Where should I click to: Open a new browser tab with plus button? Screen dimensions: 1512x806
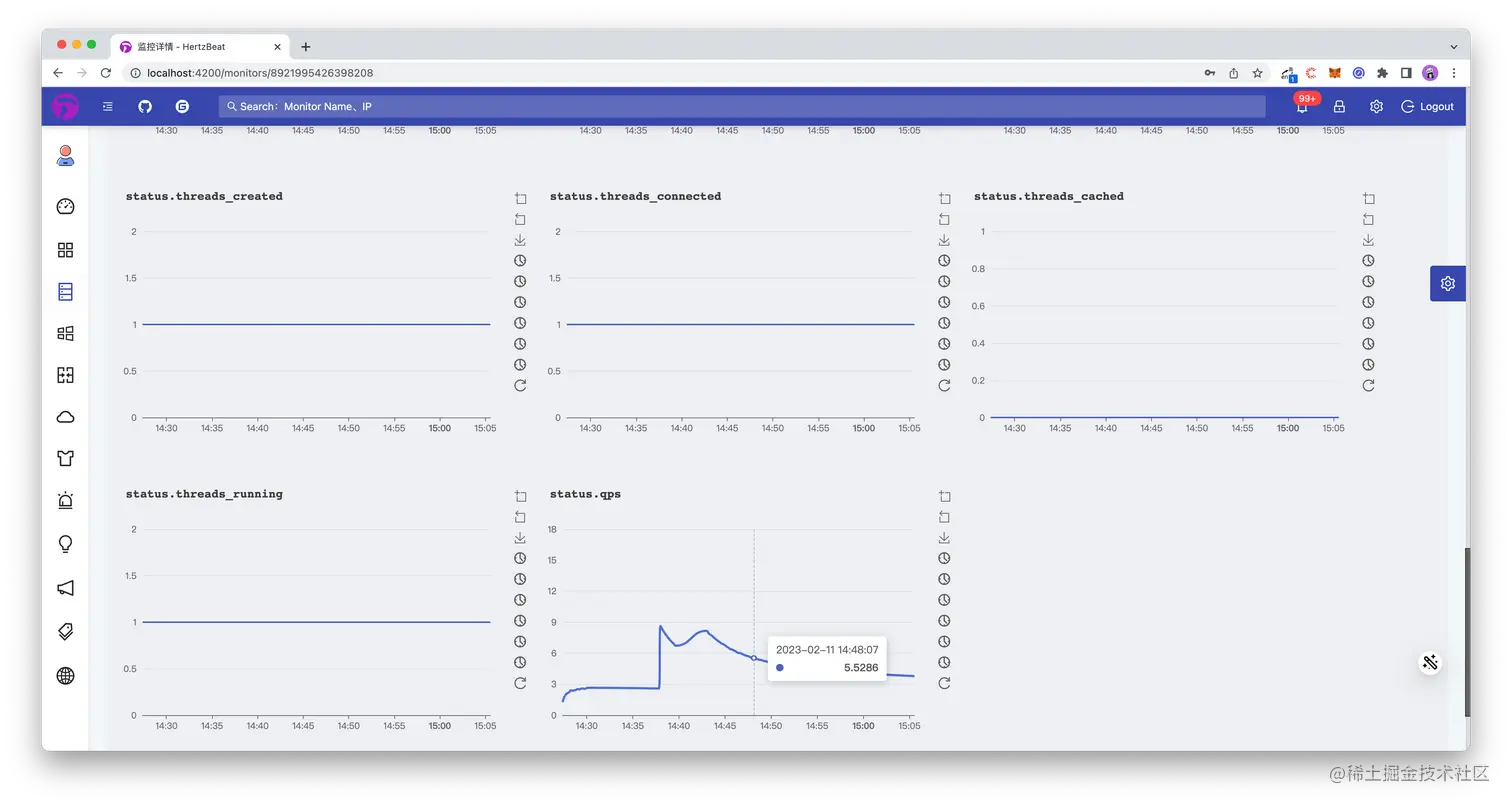[x=306, y=46]
